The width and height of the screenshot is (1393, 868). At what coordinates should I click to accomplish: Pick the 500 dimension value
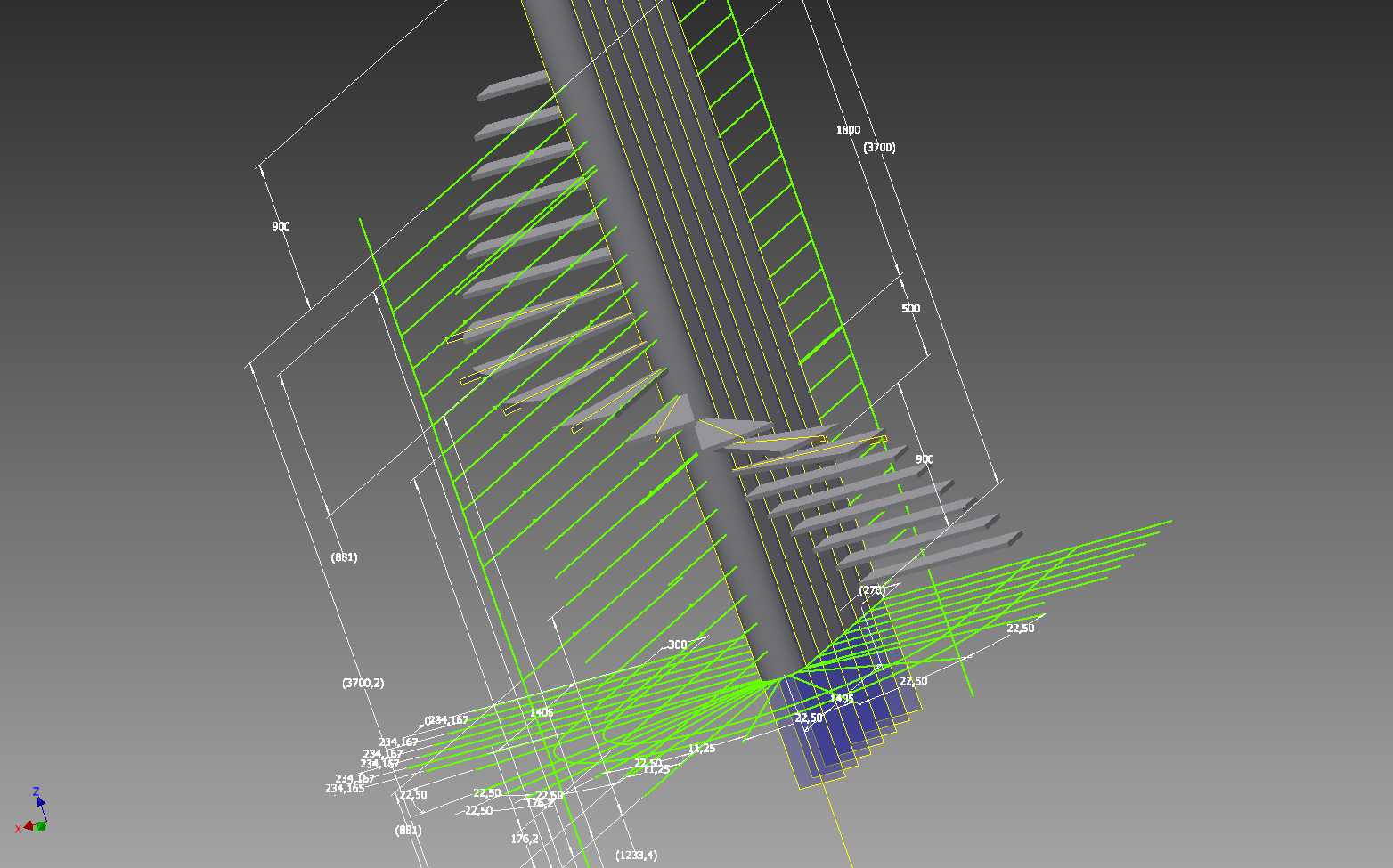[910, 309]
